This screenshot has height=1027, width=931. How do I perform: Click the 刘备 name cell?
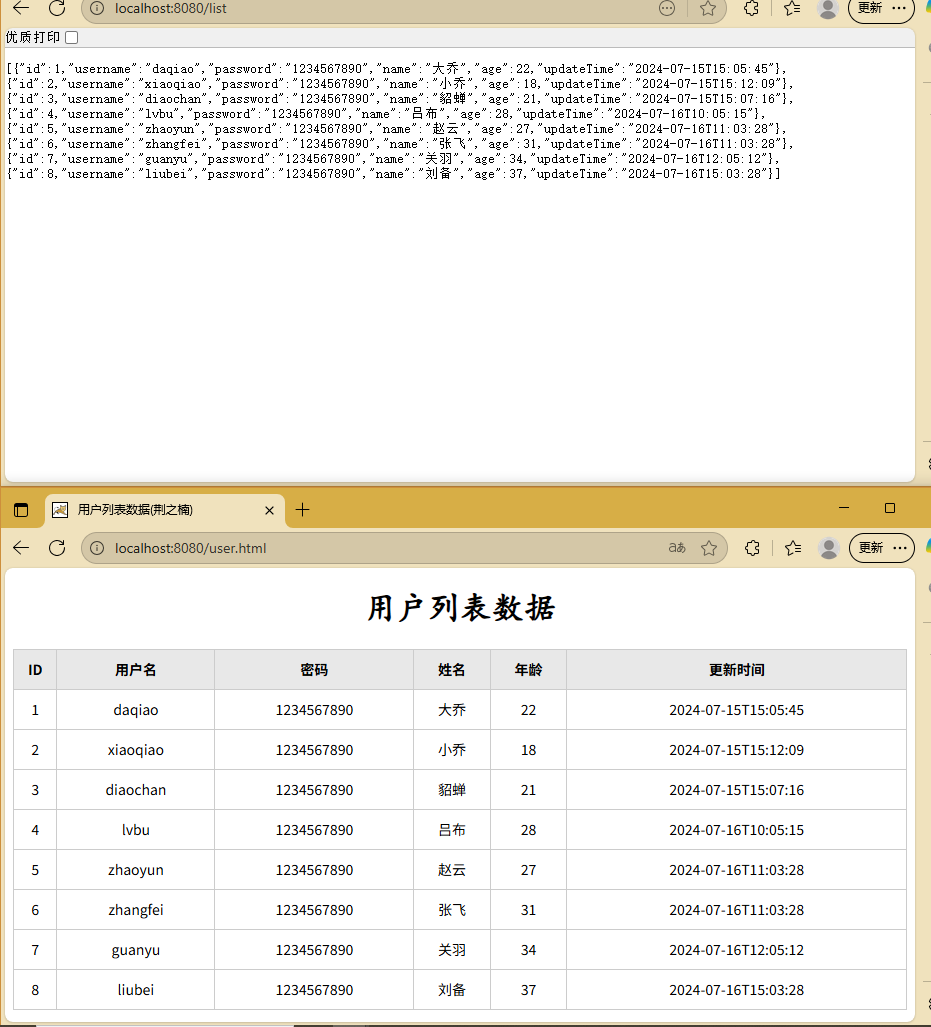click(451, 990)
